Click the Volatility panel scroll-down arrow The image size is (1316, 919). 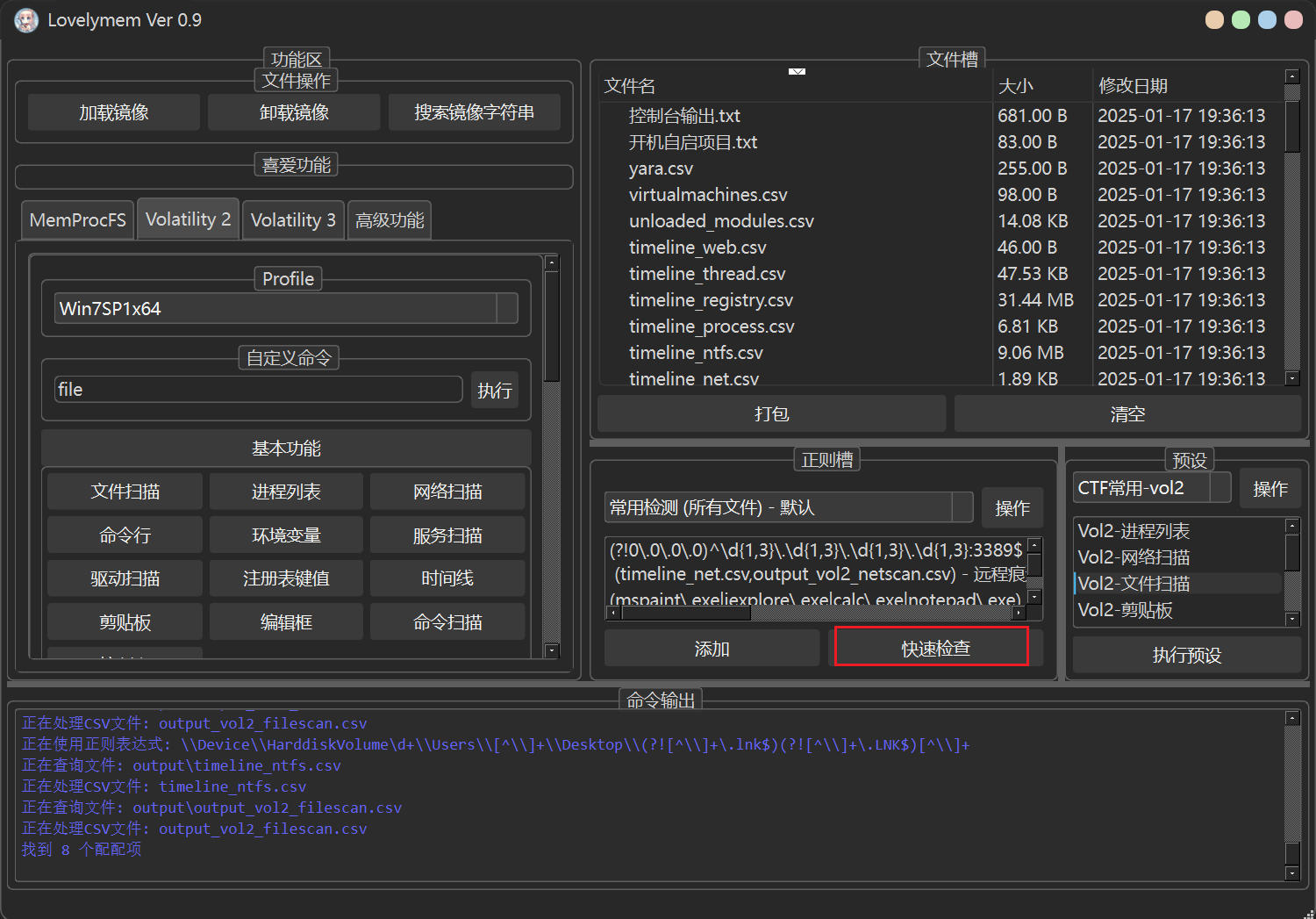coord(552,650)
